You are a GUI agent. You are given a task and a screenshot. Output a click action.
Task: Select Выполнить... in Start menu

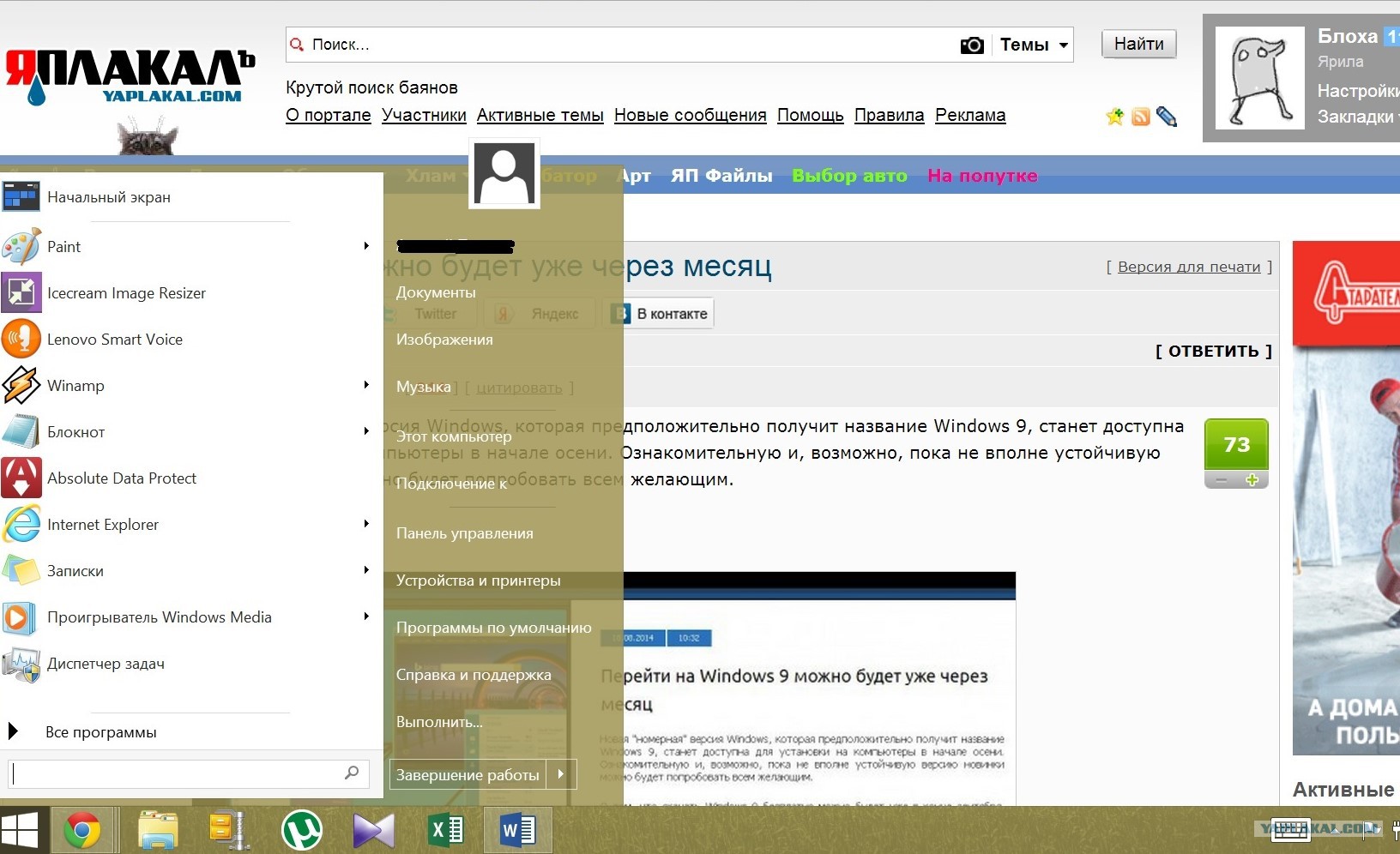click(x=439, y=722)
